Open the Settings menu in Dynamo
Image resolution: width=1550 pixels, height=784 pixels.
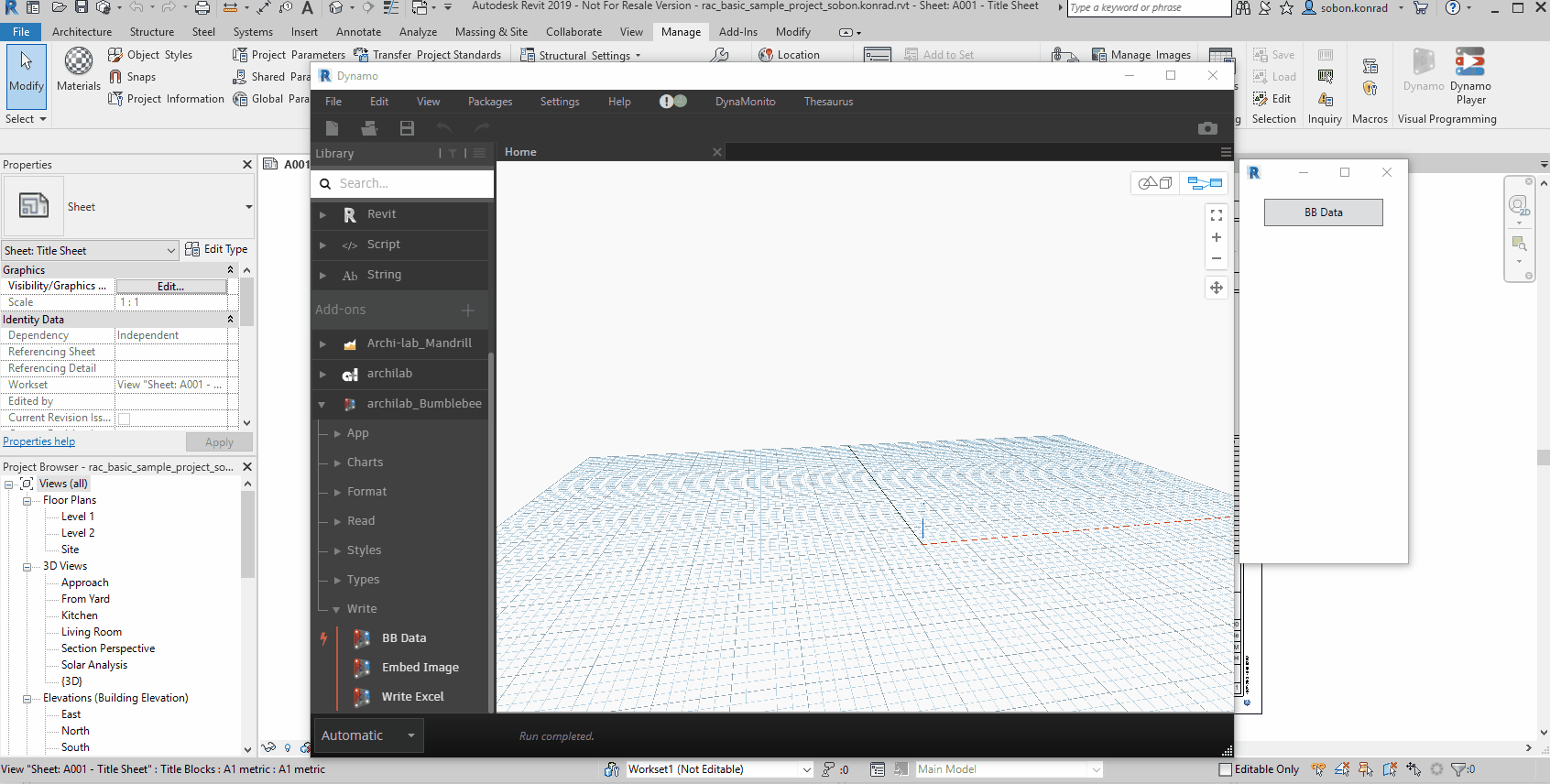tap(560, 102)
